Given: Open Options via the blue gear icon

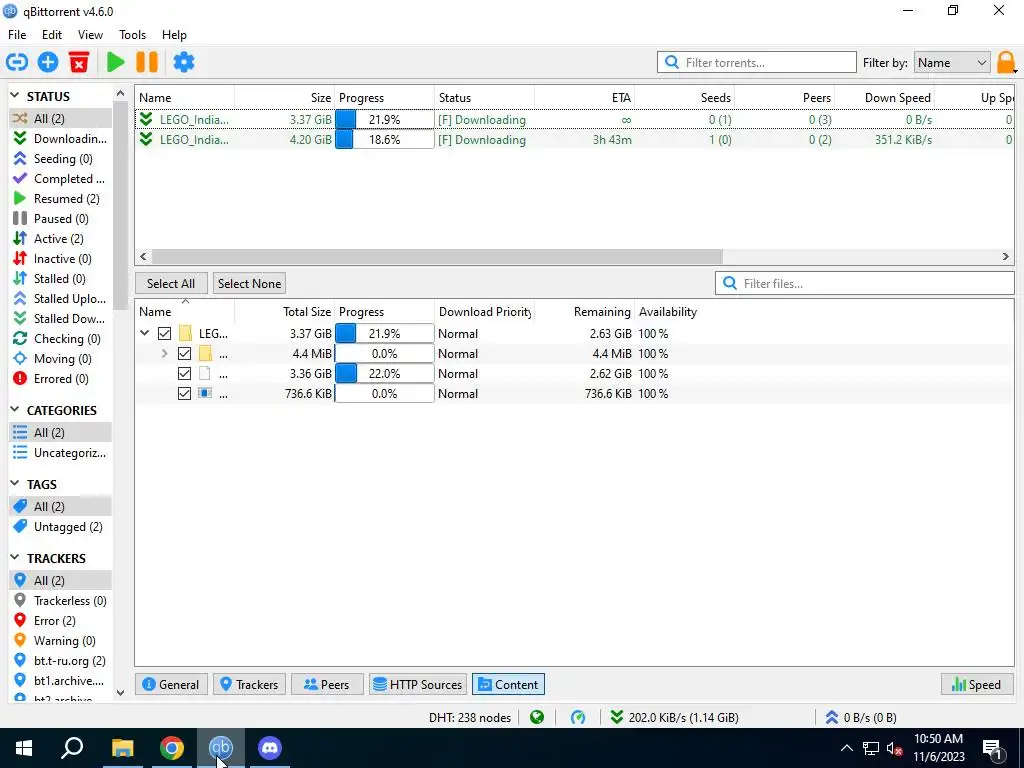Looking at the screenshot, I should (x=184, y=63).
